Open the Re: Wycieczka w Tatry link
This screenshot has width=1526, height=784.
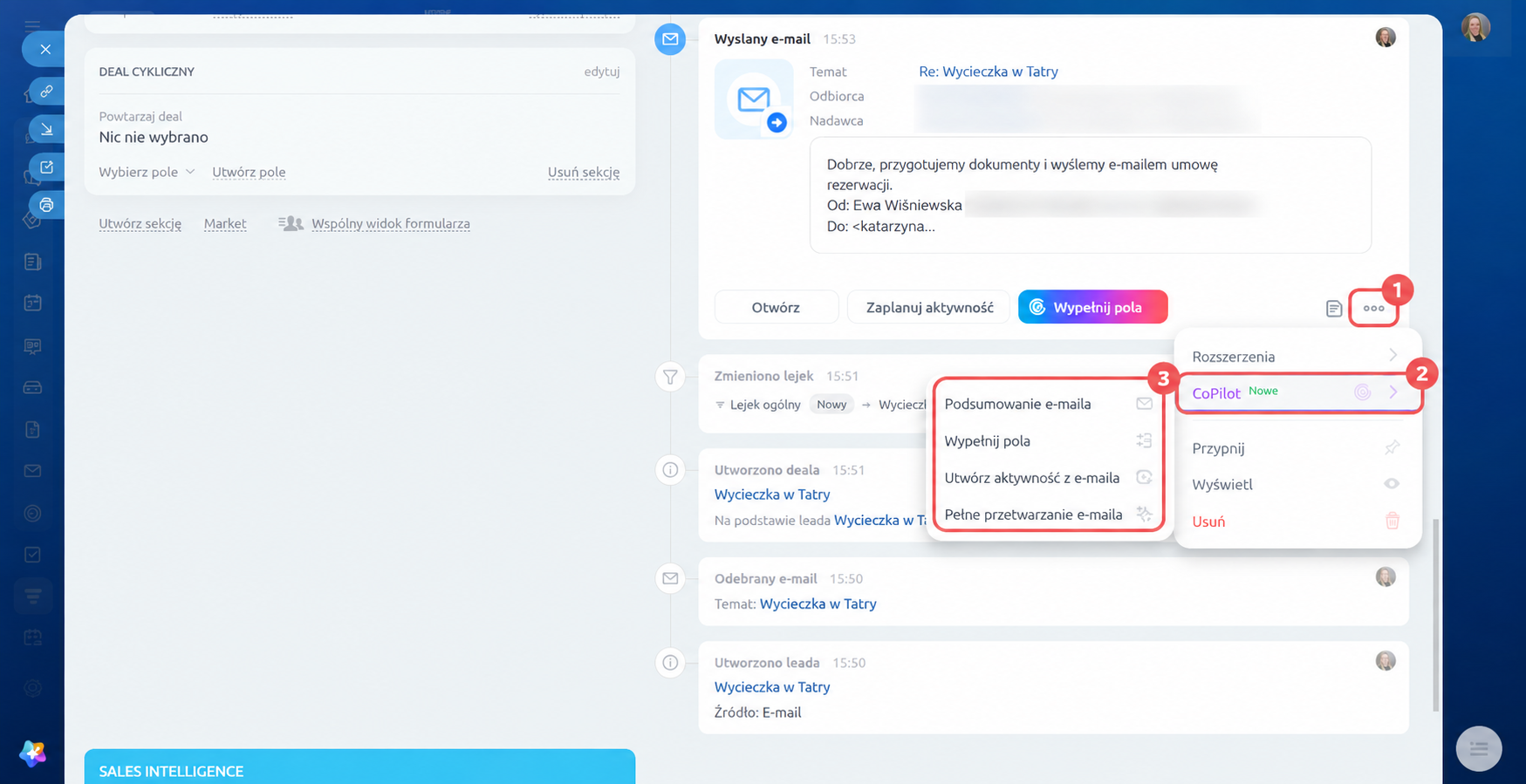point(988,72)
